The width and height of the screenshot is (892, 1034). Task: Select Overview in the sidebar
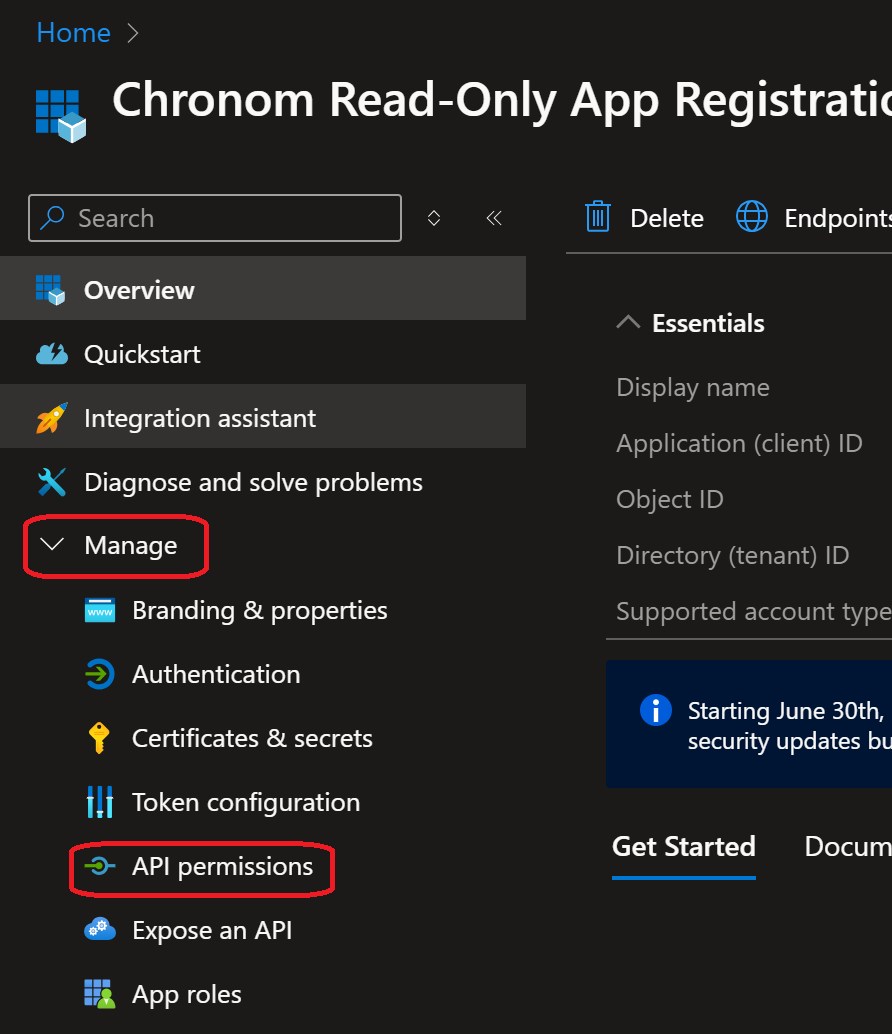click(263, 289)
